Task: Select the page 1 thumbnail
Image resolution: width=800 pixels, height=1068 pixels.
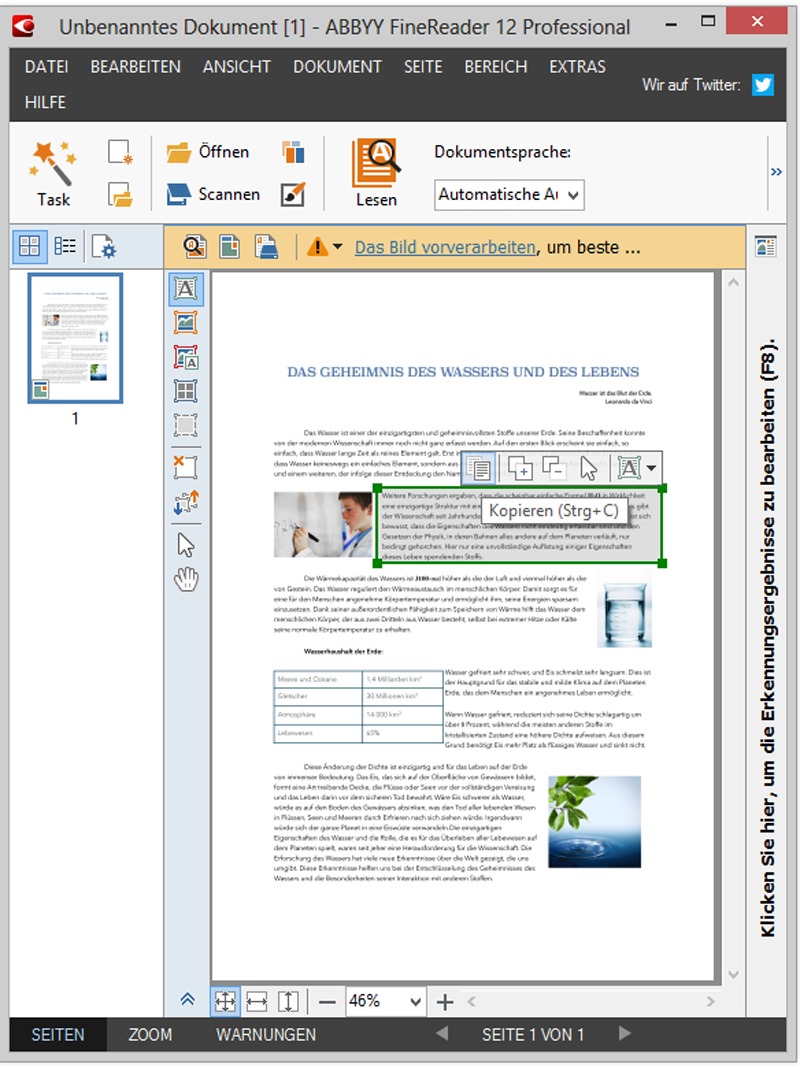Action: click(75, 338)
